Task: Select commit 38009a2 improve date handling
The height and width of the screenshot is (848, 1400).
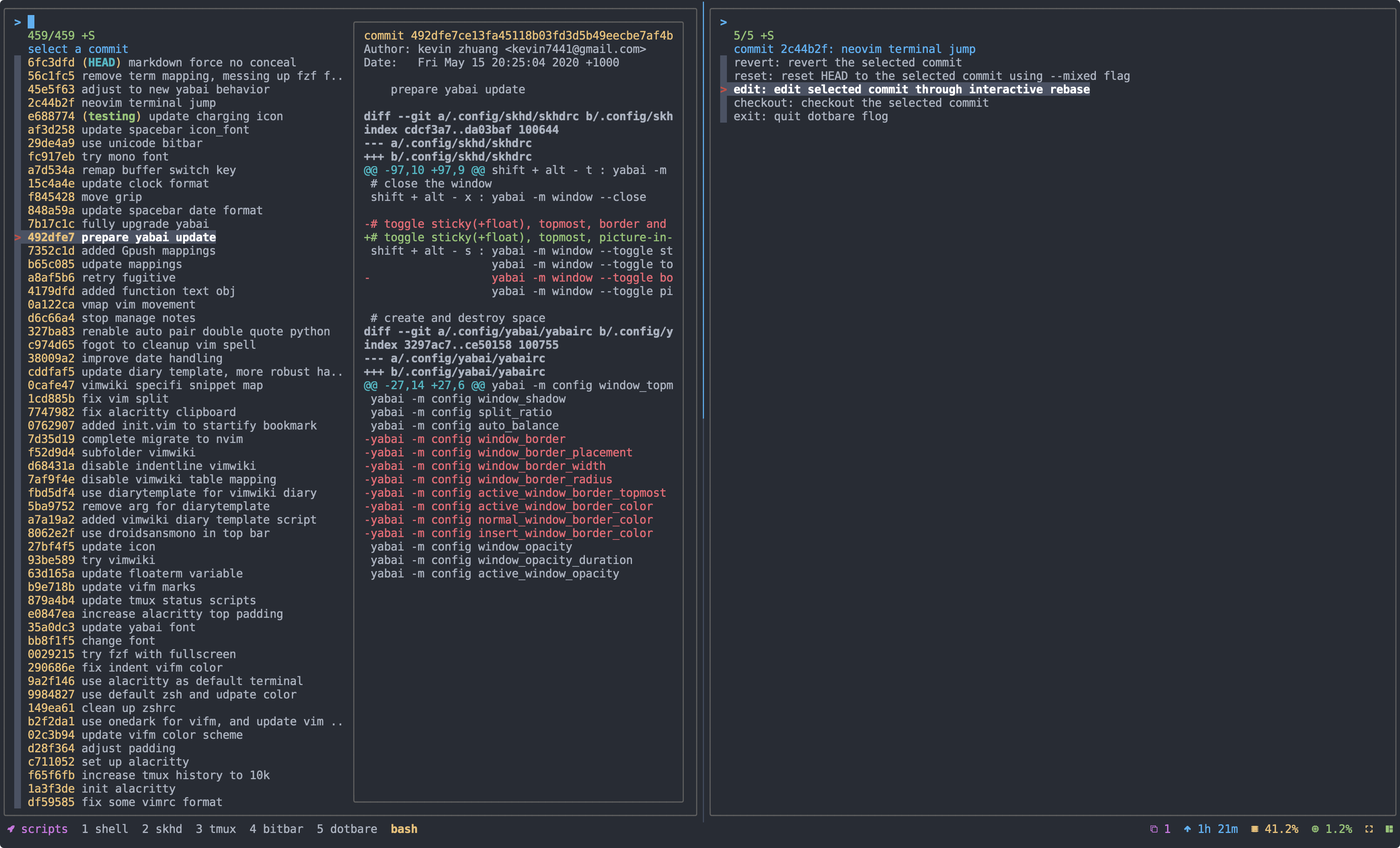Action: click(125, 359)
